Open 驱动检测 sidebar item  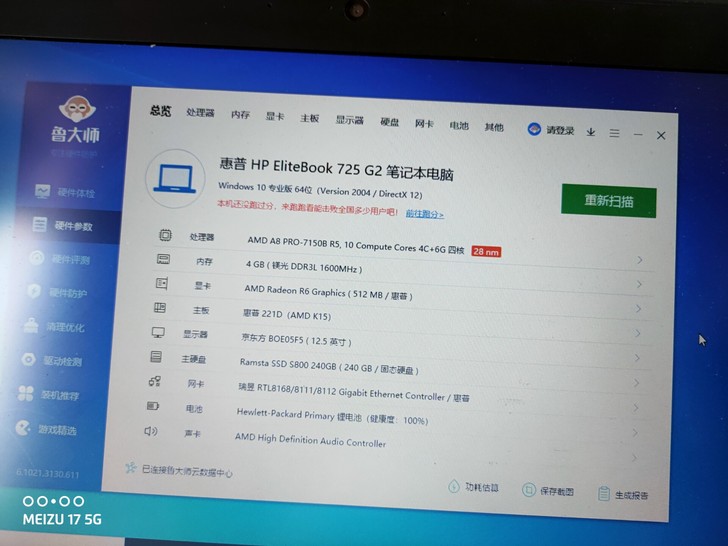click(51, 360)
